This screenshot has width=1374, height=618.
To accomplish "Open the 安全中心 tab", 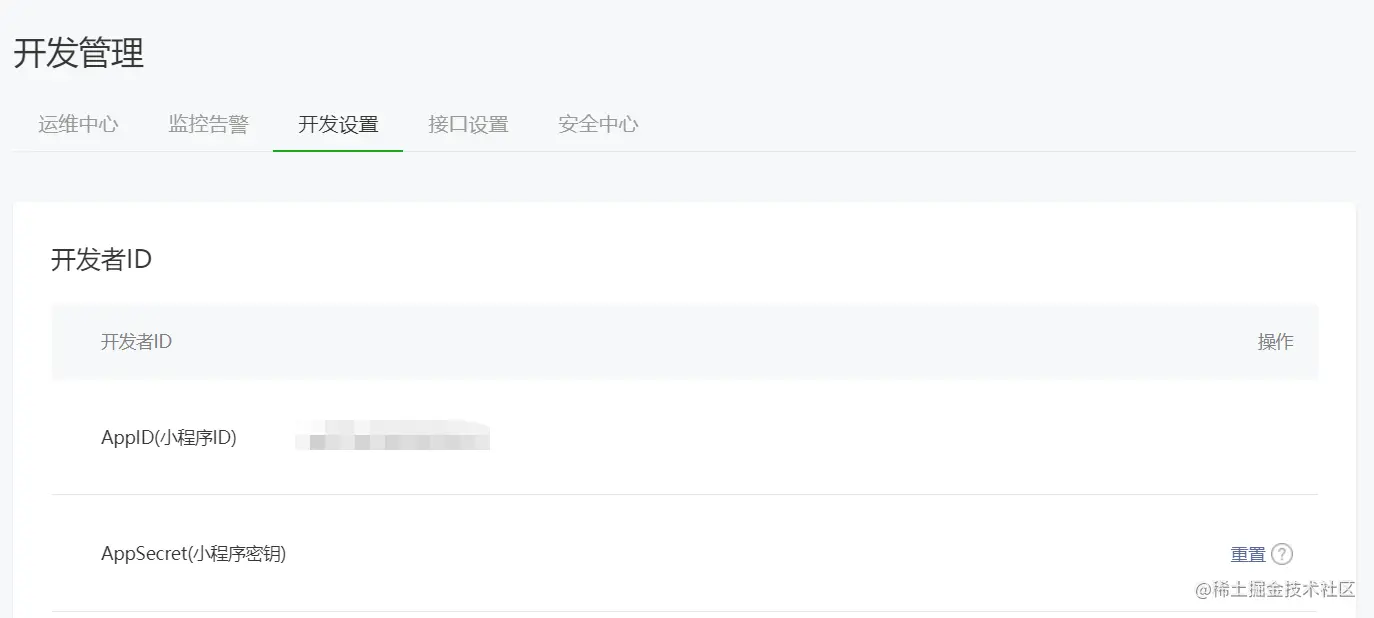I will click(598, 125).
